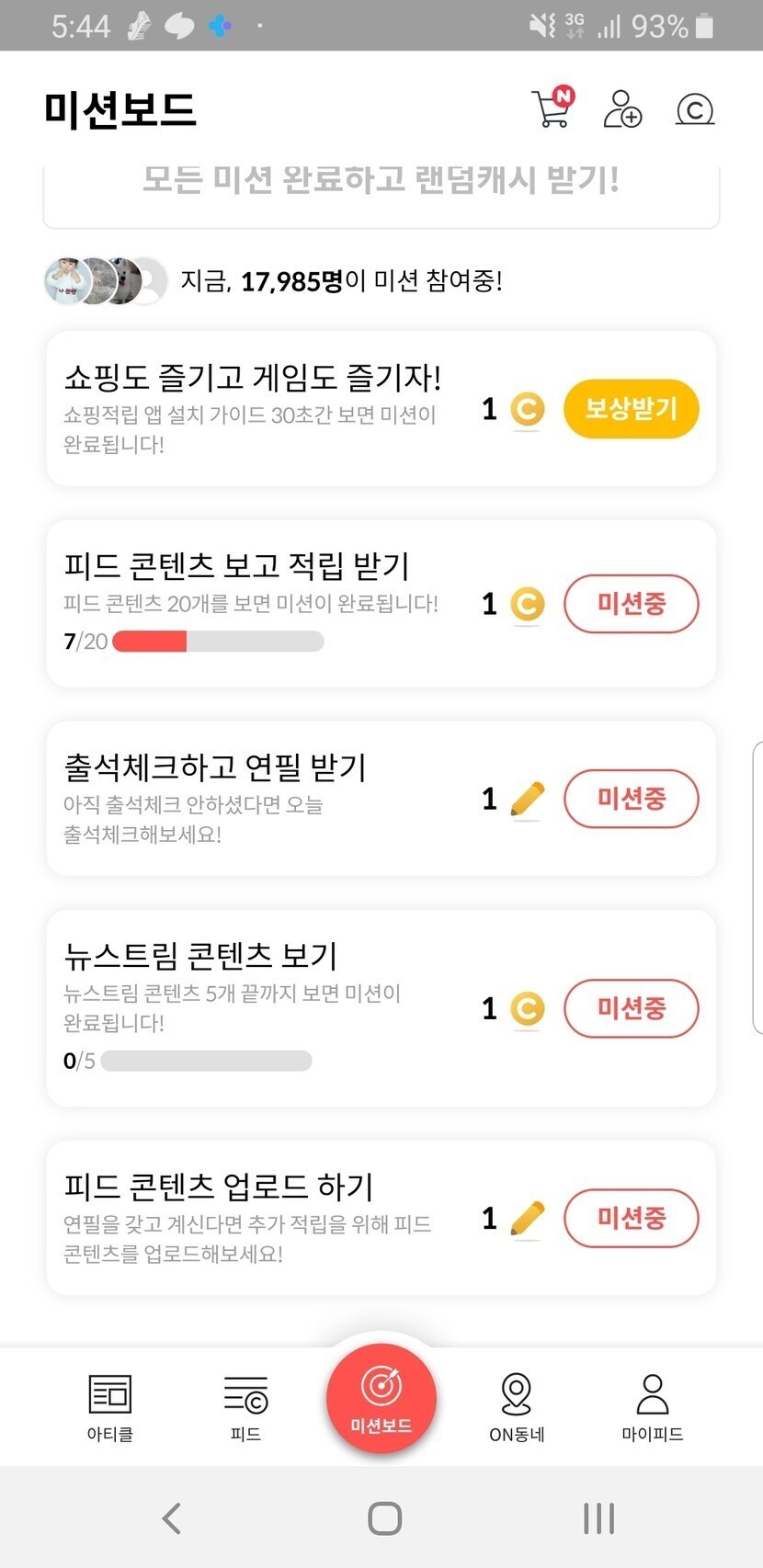Click the 0/5 newstream progress bar
Viewport: 763px width, 1568px height.
coord(206,1062)
